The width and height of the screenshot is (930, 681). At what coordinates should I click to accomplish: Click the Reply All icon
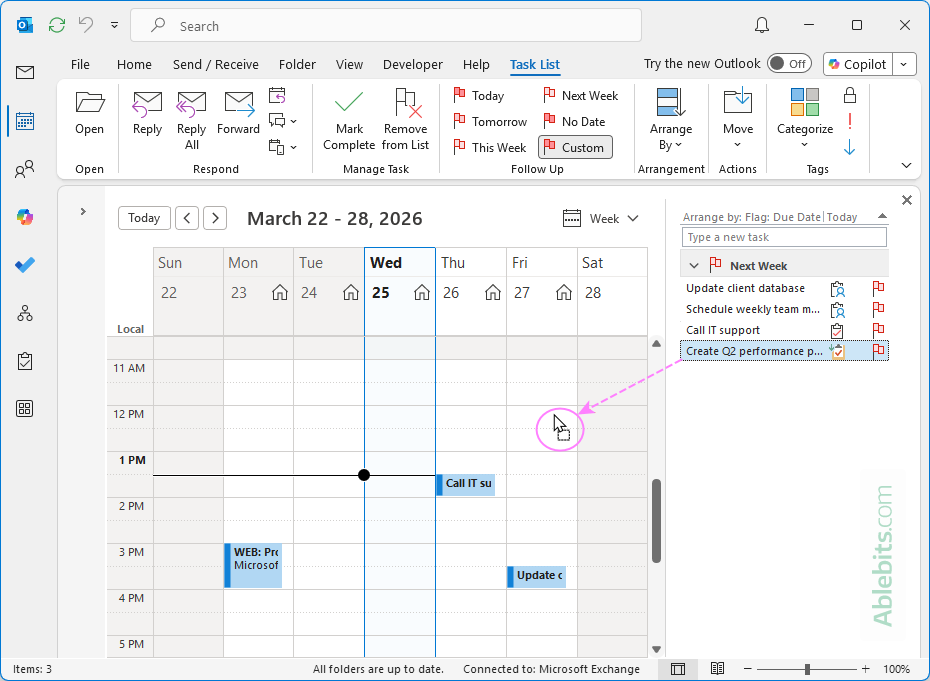coord(191,103)
